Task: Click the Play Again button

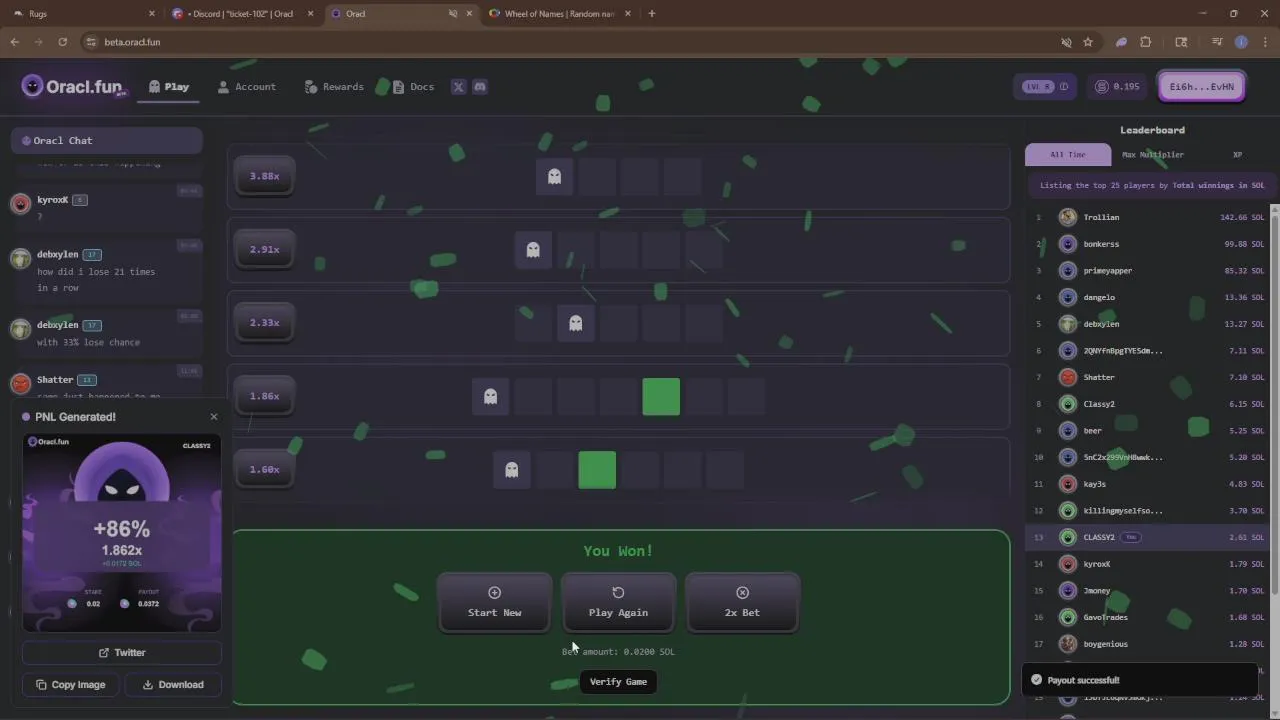Action: click(618, 603)
